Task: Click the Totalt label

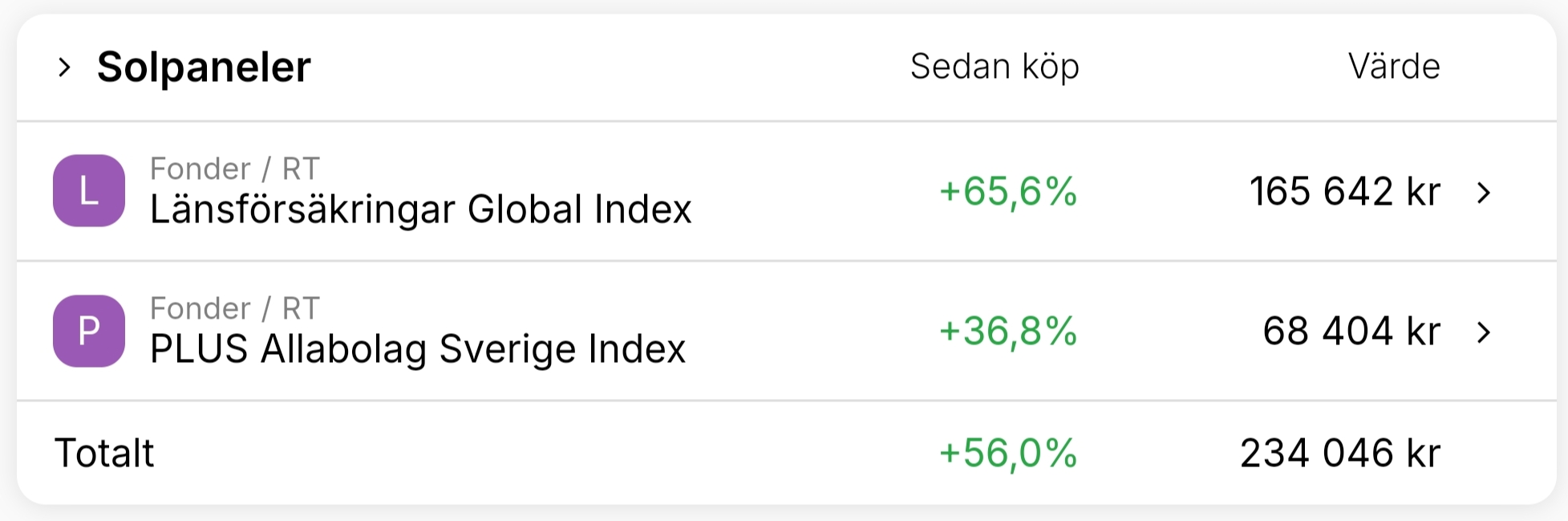Action: 104,454
